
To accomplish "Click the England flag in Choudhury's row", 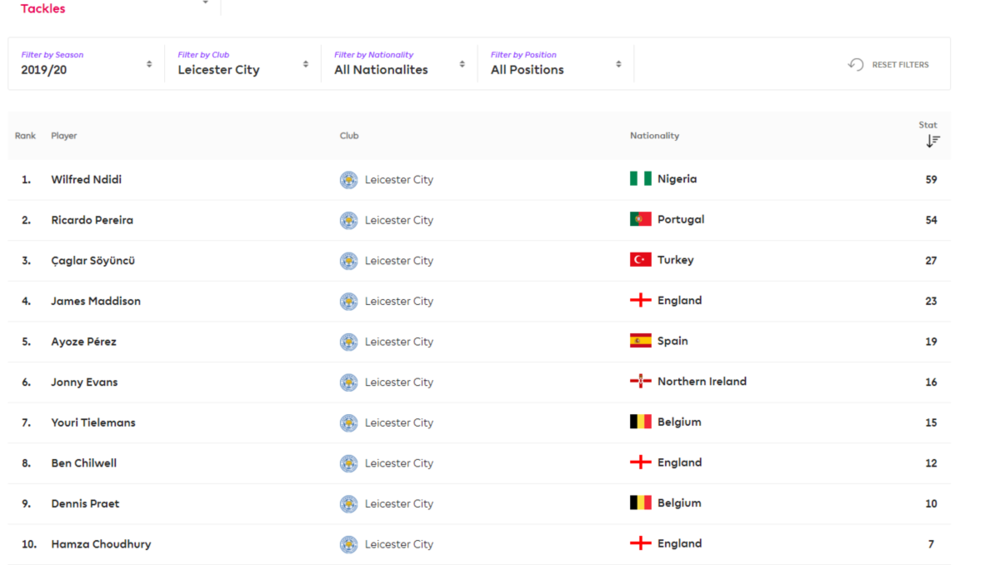I will [x=640, y=543].
